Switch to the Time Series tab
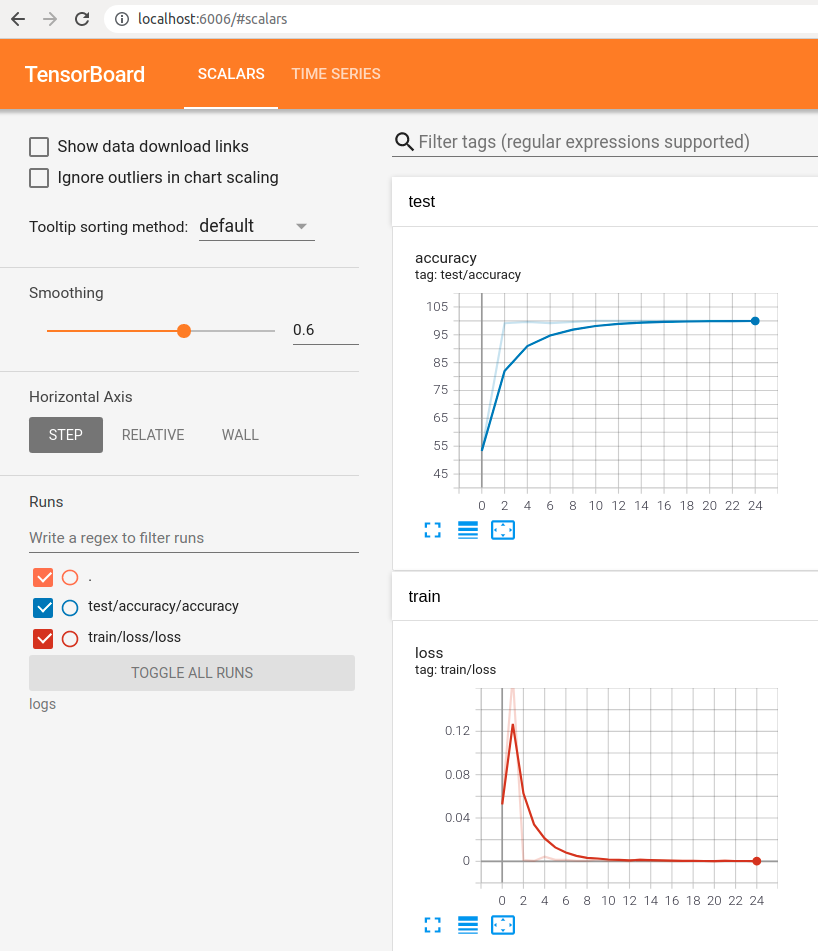The width and height of the screenshot is (818, 951). [x=335, y=74]
